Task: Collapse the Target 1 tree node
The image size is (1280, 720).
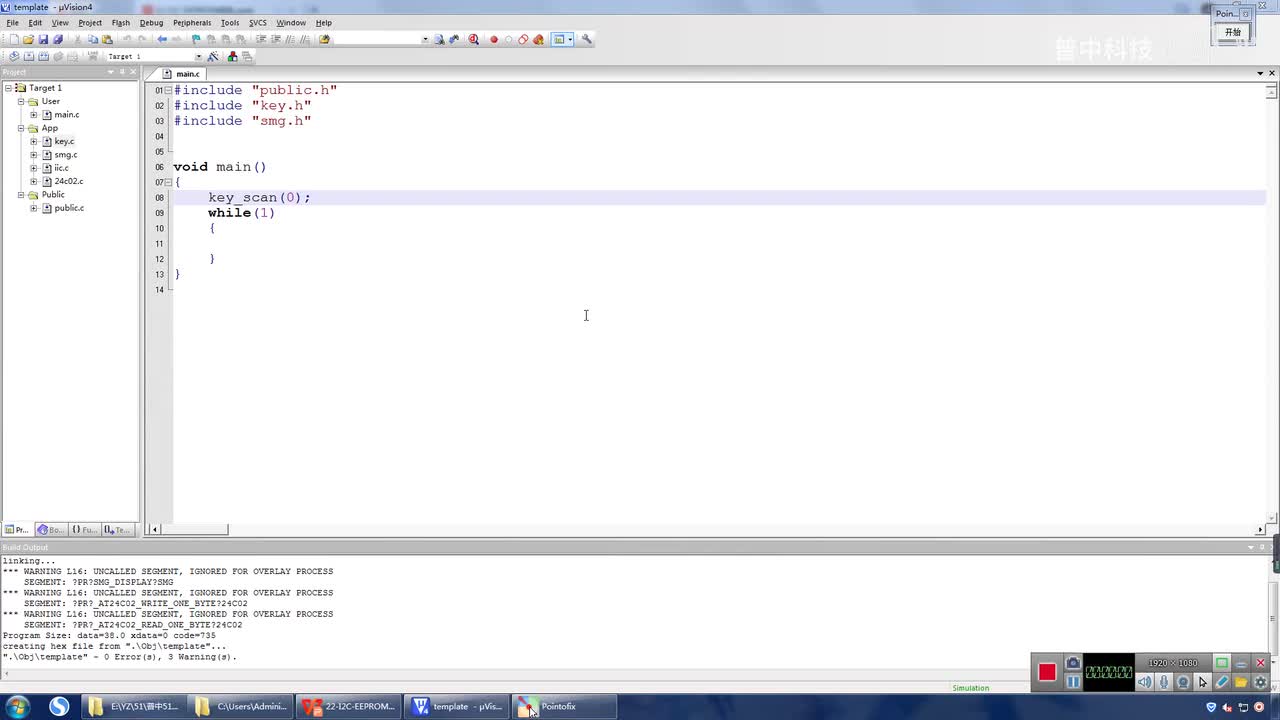Action: [x=8, y=88]
